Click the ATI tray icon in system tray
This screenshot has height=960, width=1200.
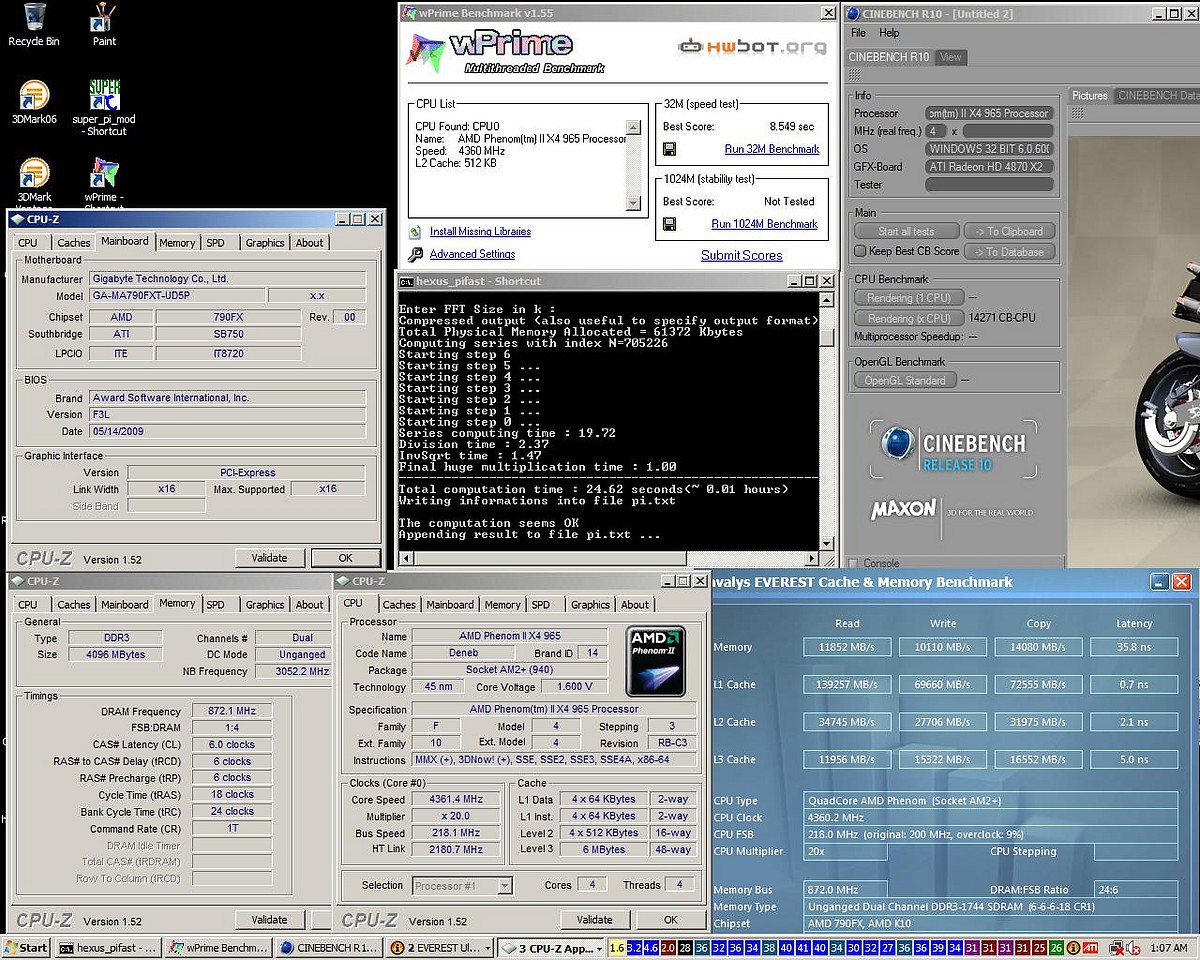tap(1089, 947)
